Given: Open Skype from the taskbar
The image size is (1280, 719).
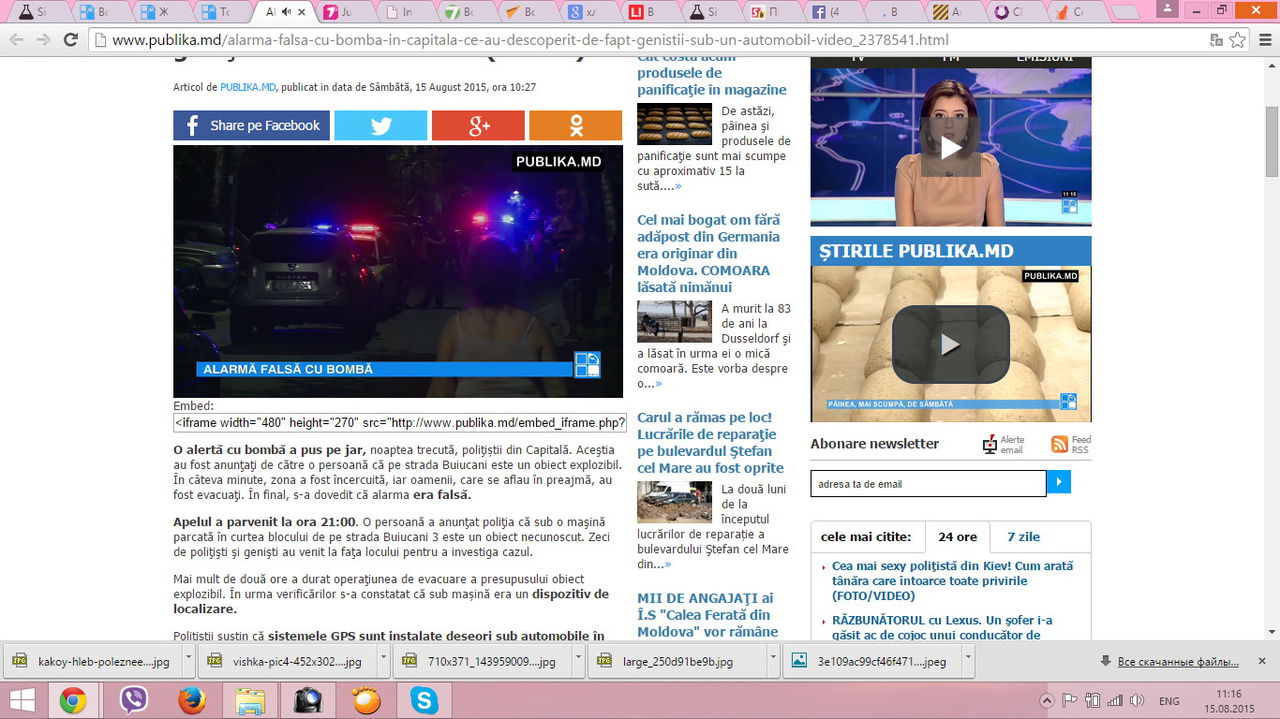Looking at the screenshot, I should pos(424,700).
